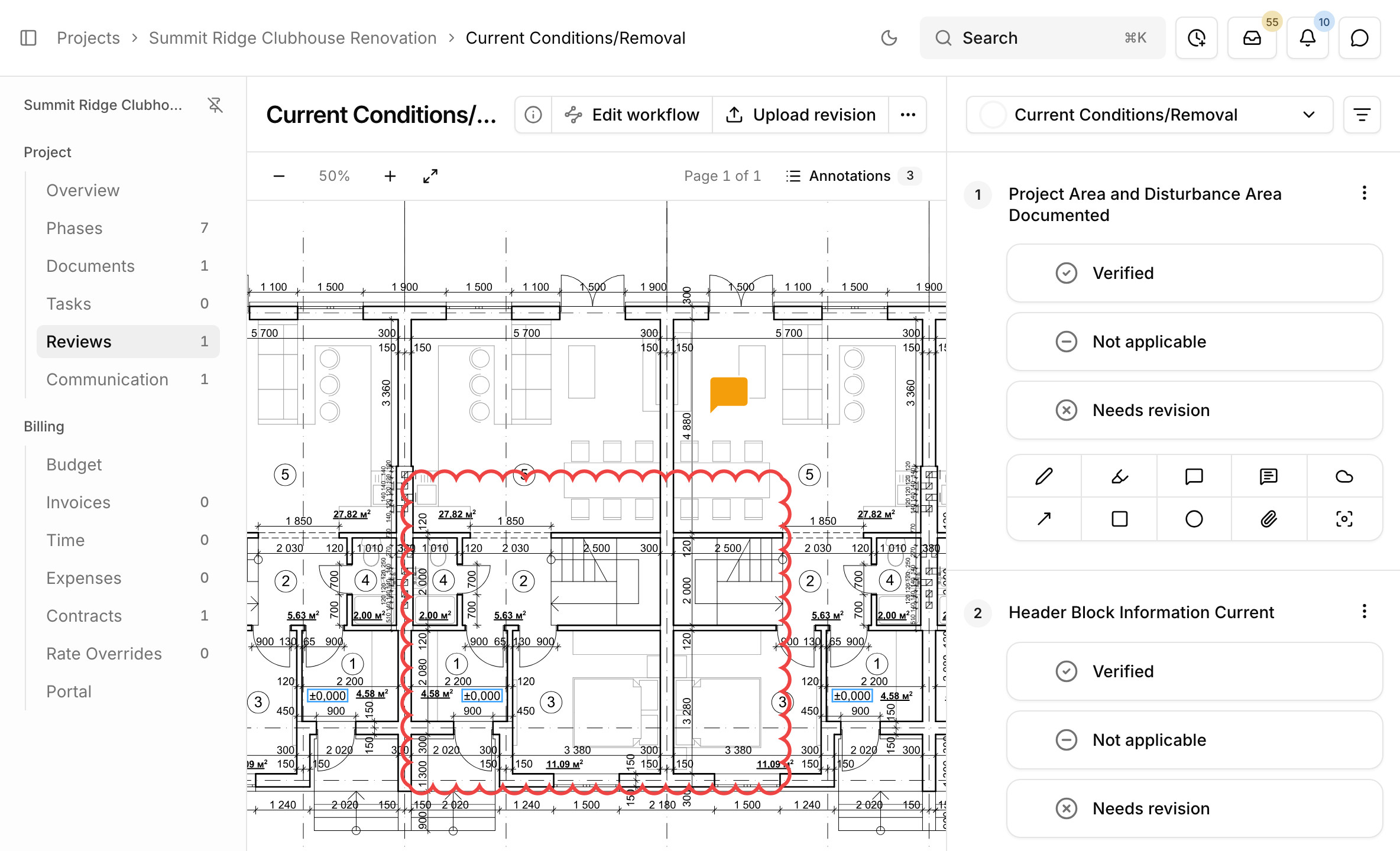Click the 50% zoom level value
This screenshot has width=1400, height=851.
334,176
